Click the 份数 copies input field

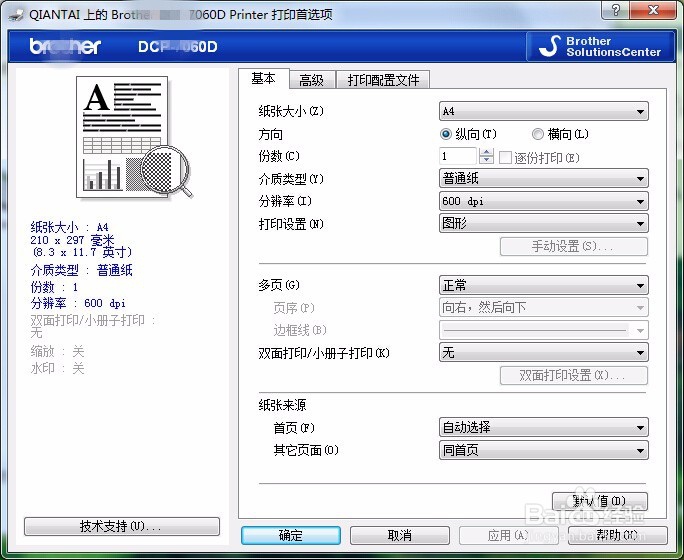458,156
